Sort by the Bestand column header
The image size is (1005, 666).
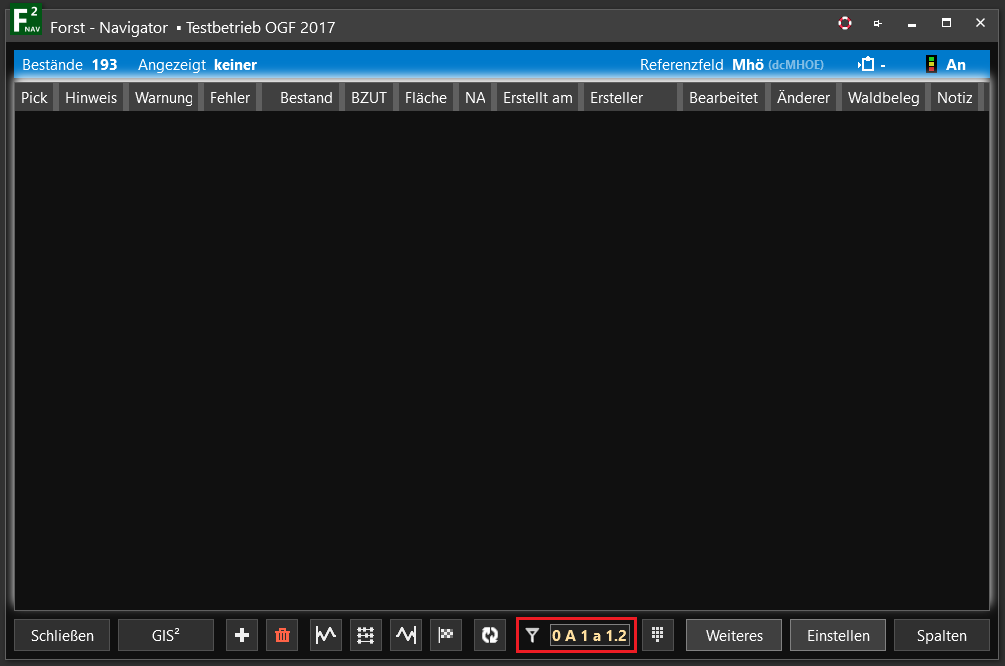point(306,98)
